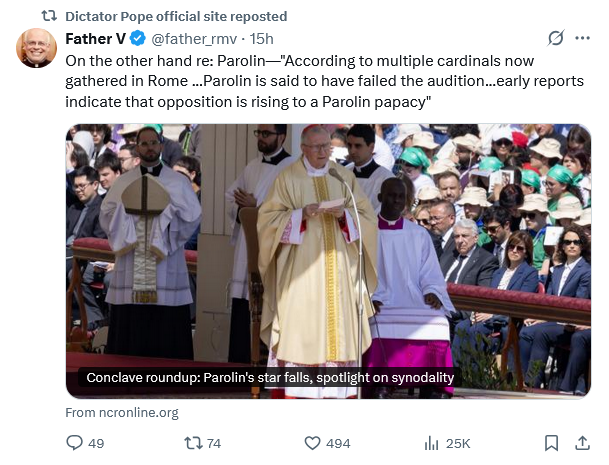Click the 'Conclave roundup' caption overlay
This screenshot has width=609, height=465.
click(270, 378)
